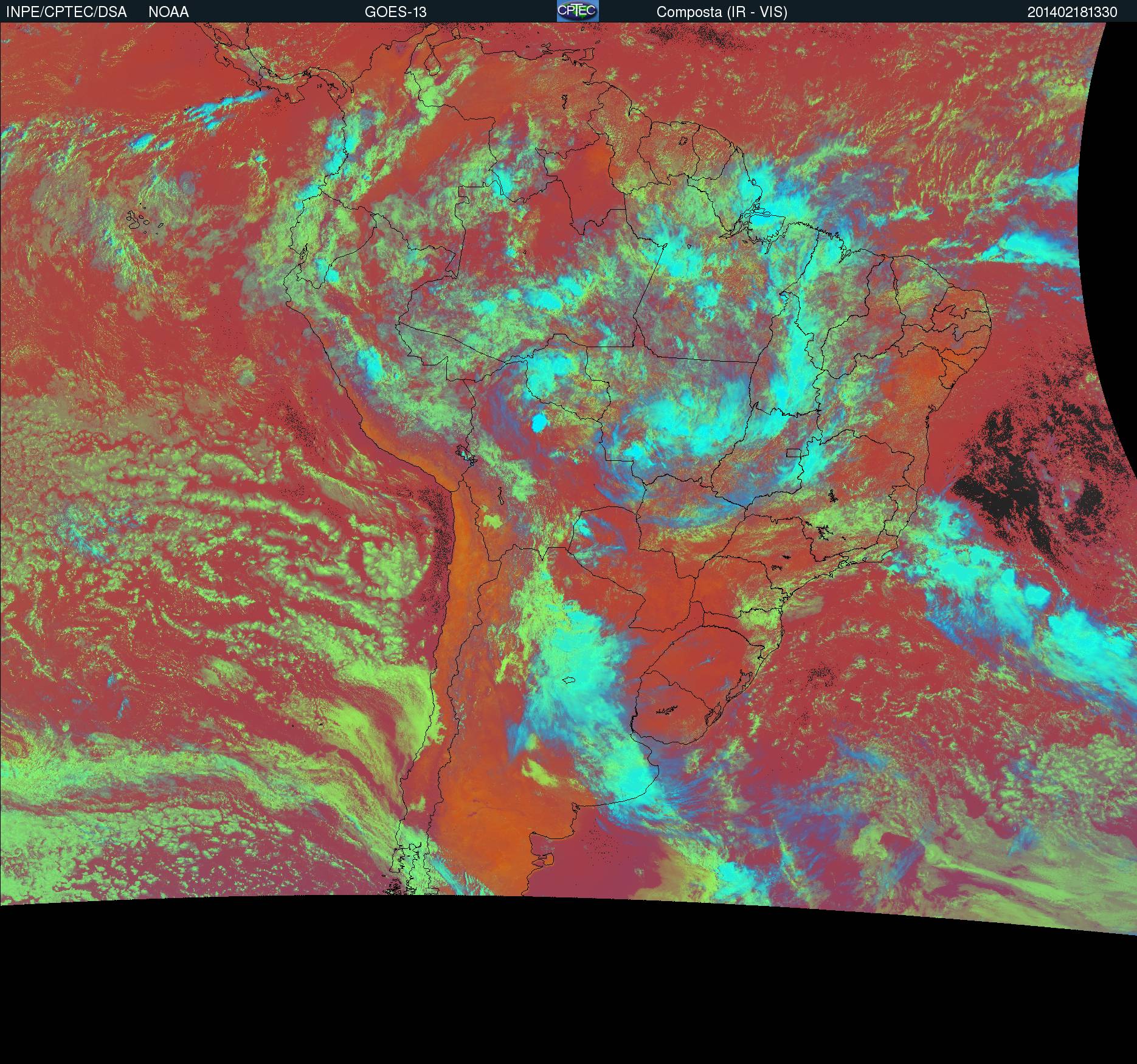Click the 201402181330 timestamp
This screenshot has width=1137, height=1064.
(x=1073, y=12)
